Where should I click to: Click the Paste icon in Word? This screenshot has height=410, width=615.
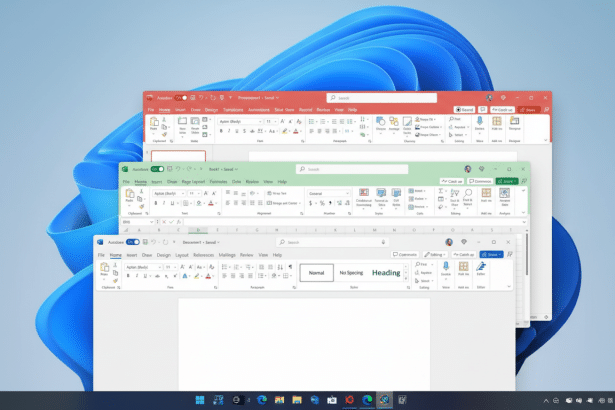tap(104, 269)
